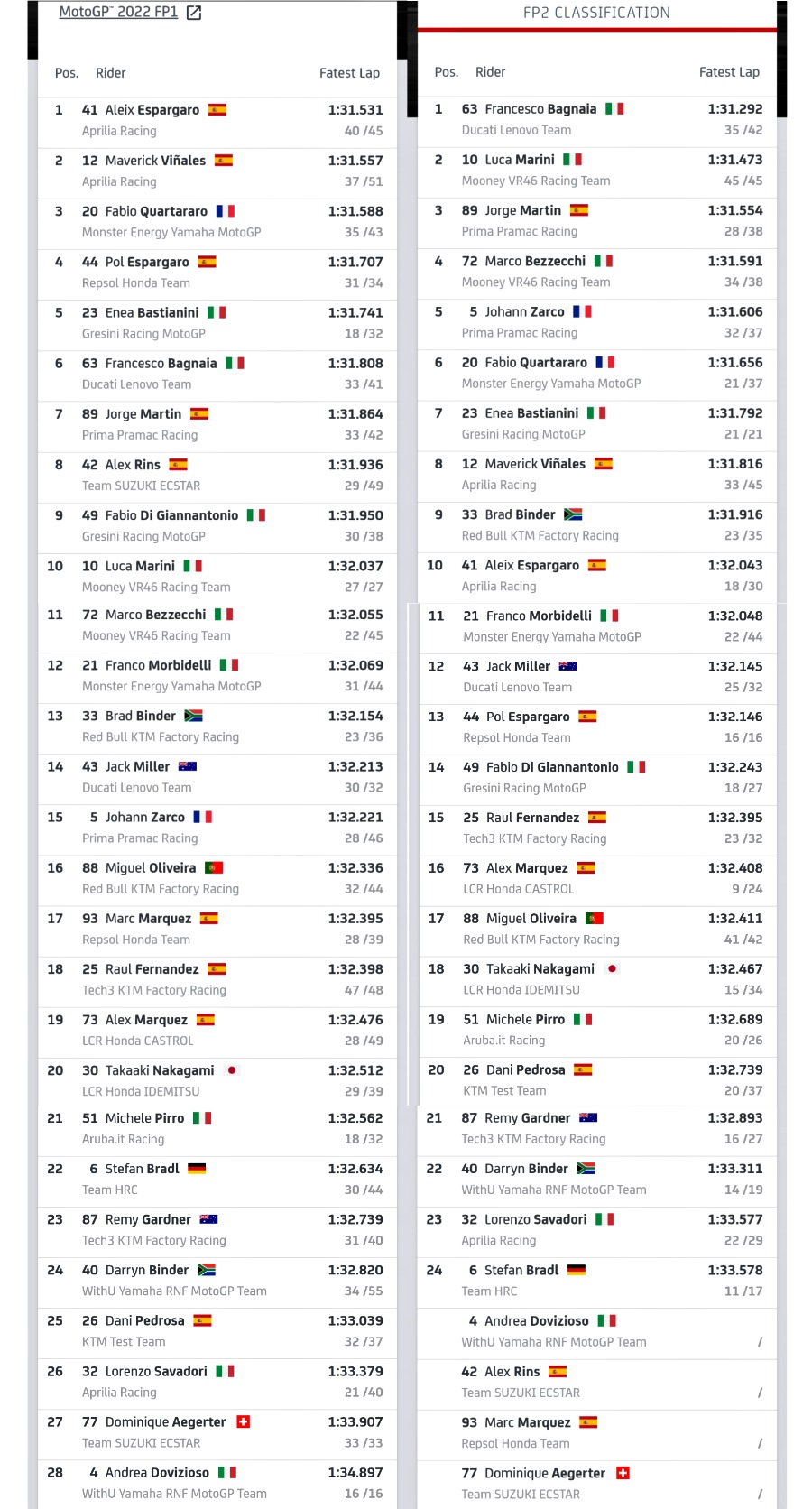Select Maverick Viñales in the FP1 list
This screenshot has height=1509, width=812.
point(155,161)
